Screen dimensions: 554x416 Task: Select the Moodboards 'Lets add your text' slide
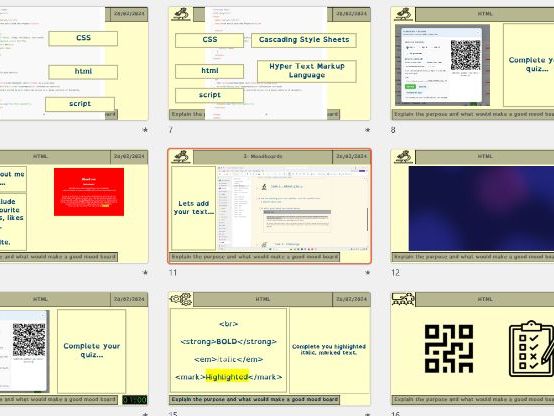coord(270,206)
